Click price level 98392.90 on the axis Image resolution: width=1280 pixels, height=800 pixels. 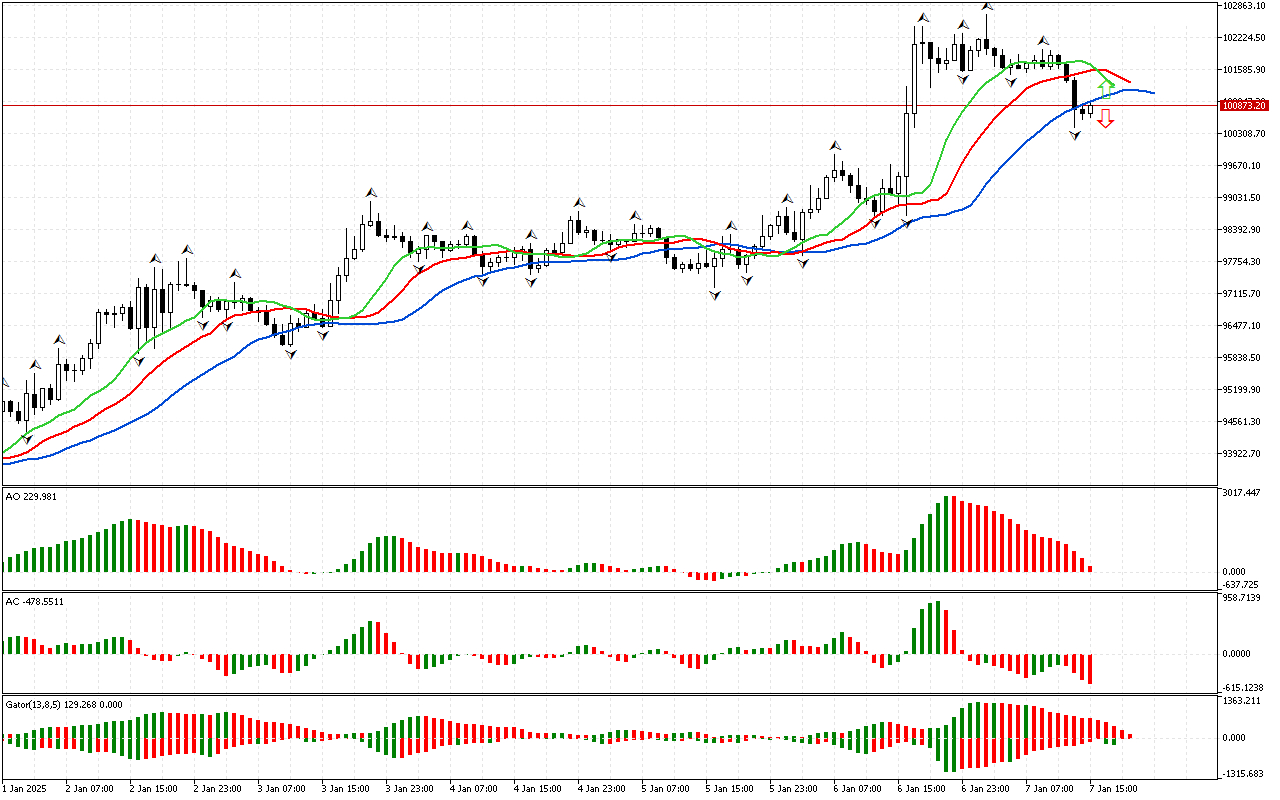point(1243,230)
